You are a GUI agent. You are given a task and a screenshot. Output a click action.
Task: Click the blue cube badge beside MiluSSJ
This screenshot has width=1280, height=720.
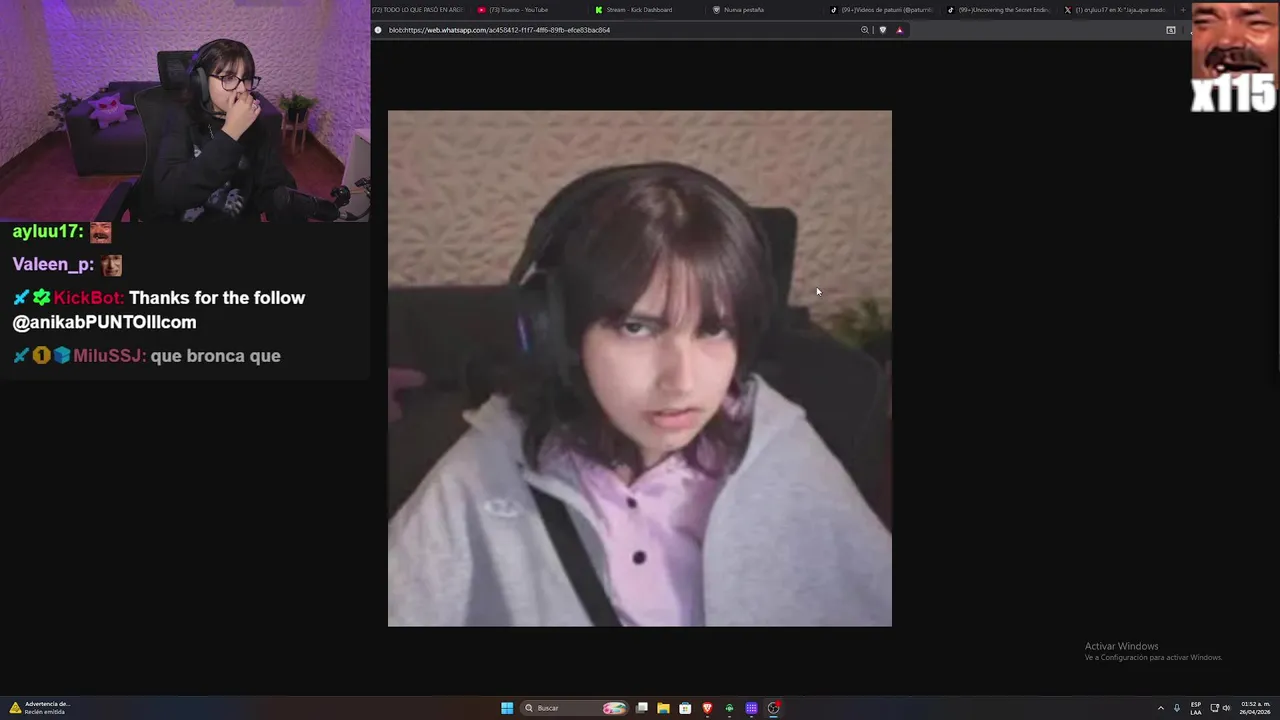pos(62,356)
